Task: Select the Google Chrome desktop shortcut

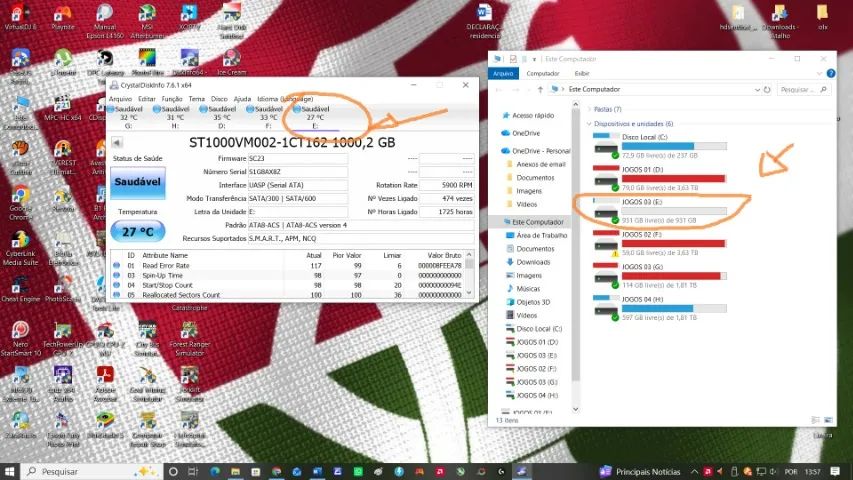Action: pyautogui.click(x=20, y=202)
